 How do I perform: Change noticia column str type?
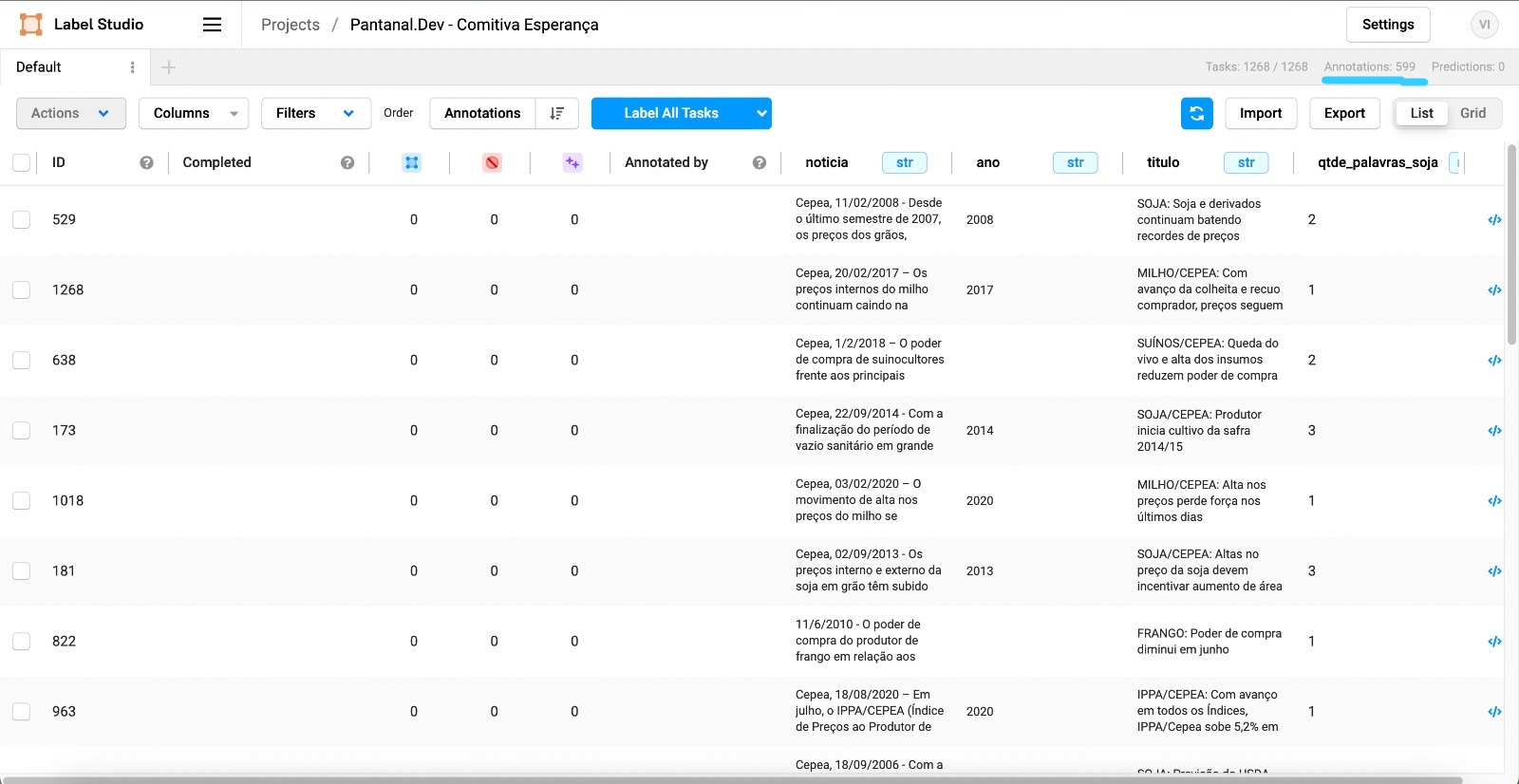click(905, 162)
